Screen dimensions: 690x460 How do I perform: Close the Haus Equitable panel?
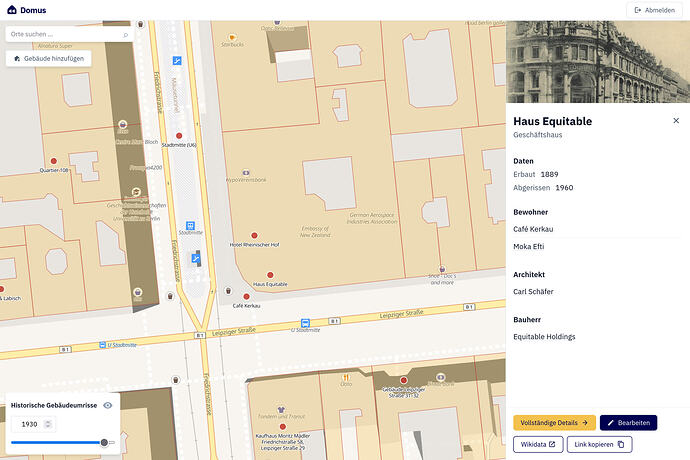pos(676,121)
